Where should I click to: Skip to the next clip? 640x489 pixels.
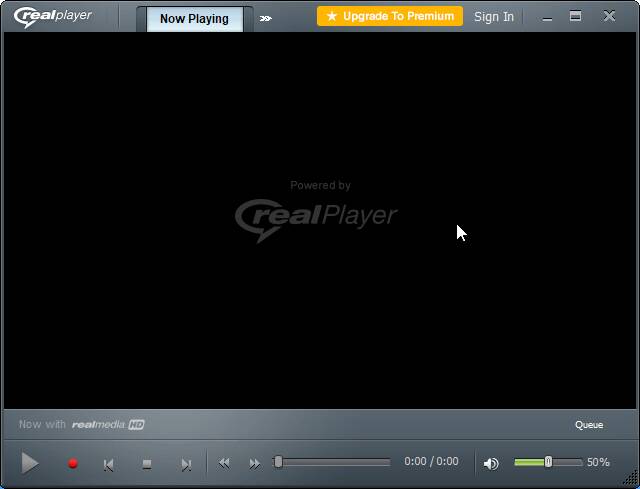[186, 465]
